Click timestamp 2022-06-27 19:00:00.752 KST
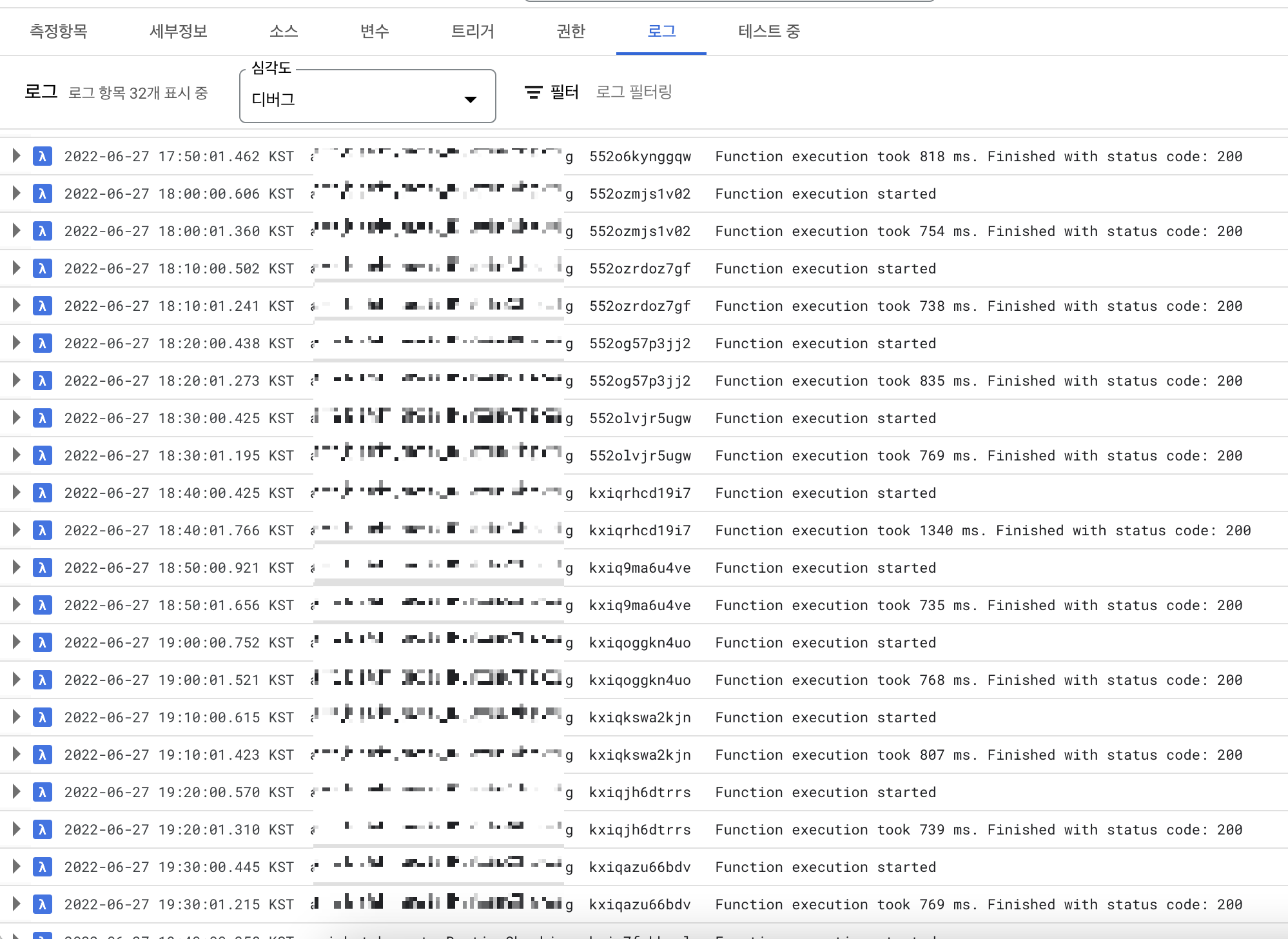 pos(179,642)
